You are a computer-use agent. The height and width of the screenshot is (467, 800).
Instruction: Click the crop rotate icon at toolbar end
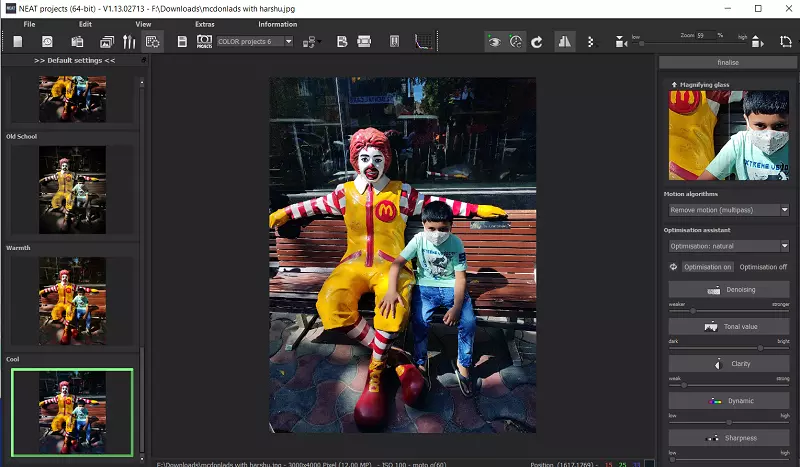(x=785, y=42)
